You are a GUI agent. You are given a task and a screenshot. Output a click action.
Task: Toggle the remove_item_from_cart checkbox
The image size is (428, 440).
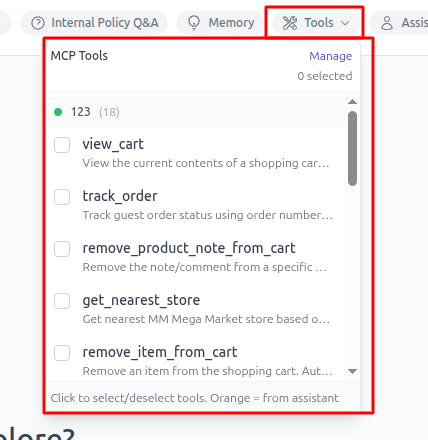click(62, 353)
